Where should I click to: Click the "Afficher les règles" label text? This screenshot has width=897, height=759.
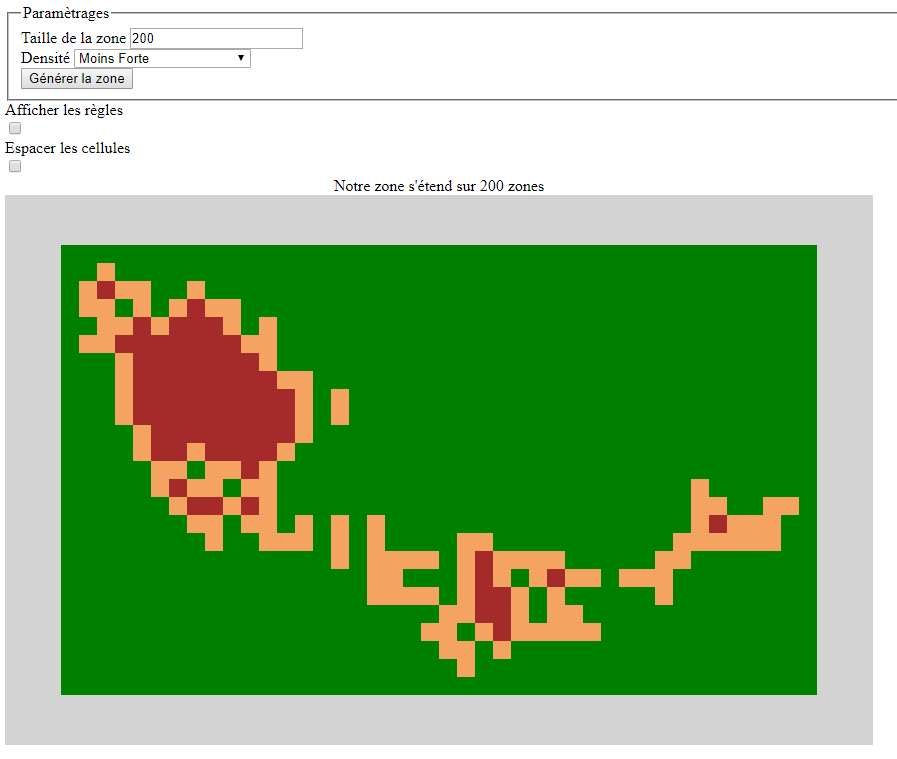(x=64, y=111)
